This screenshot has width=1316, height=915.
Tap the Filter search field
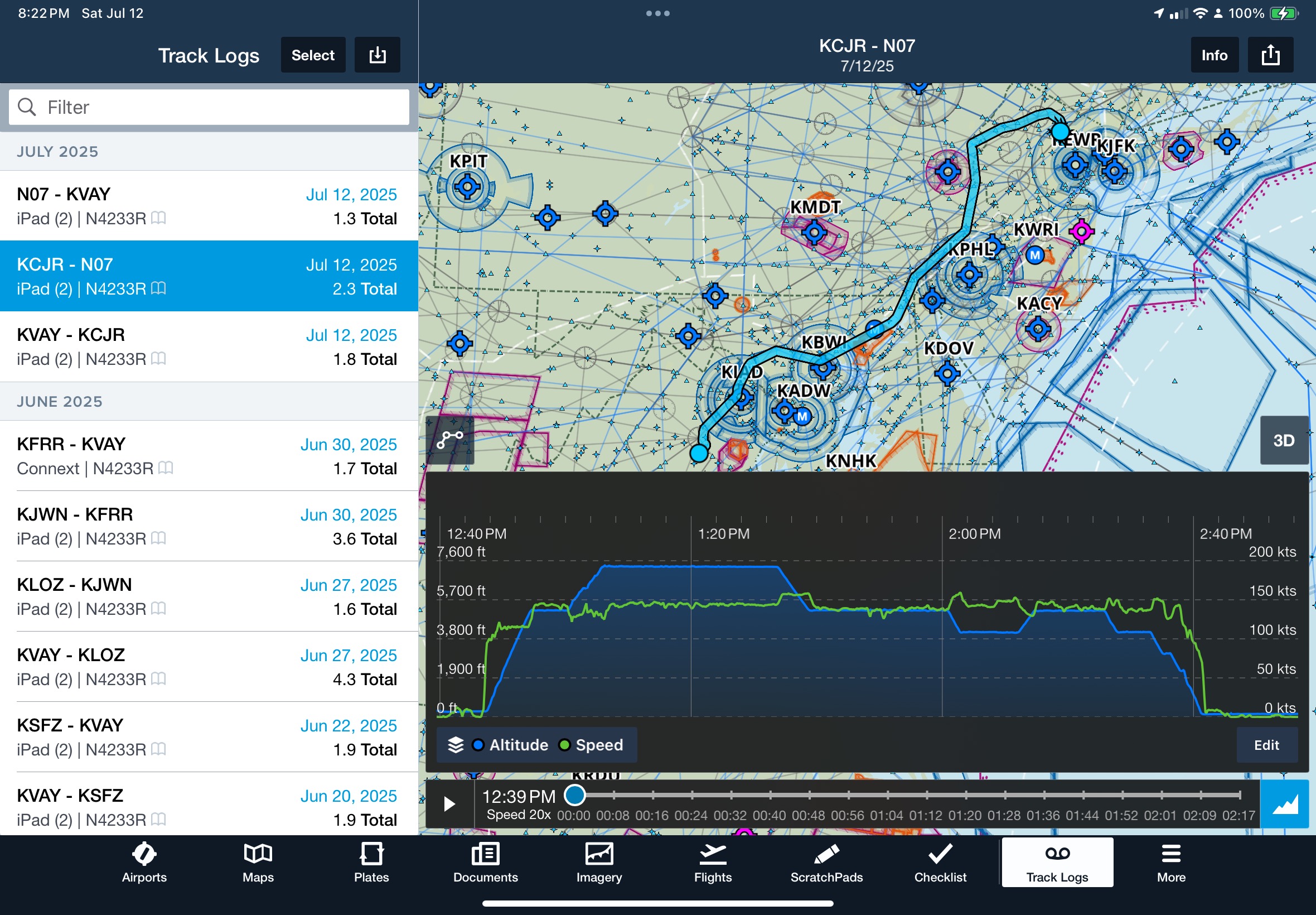[x=209, y=107]
